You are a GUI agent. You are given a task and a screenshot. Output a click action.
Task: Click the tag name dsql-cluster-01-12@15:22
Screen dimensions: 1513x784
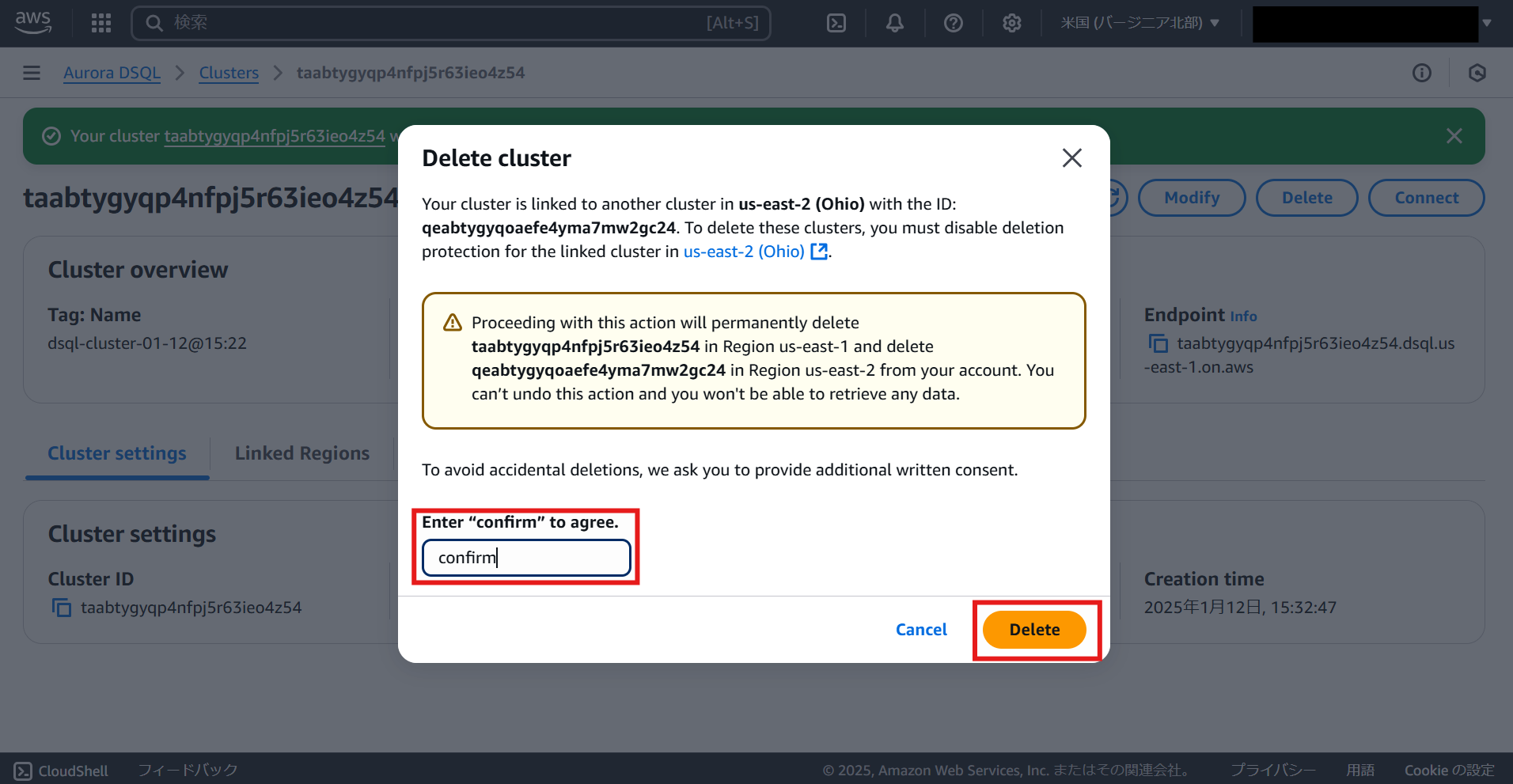click(x=147, y=343)
